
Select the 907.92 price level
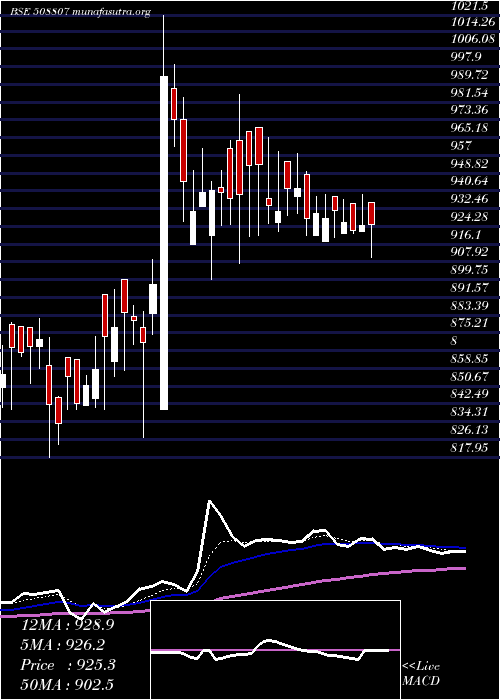point(469,252)
